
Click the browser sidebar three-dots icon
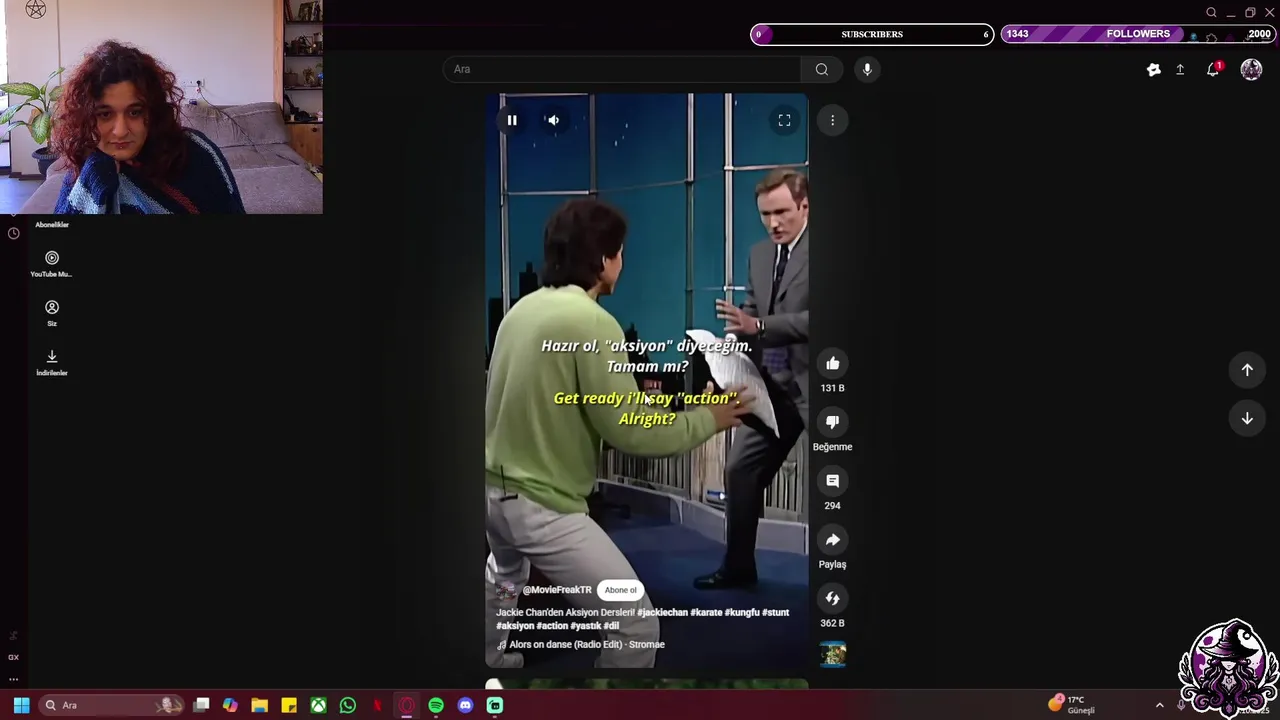13,679
